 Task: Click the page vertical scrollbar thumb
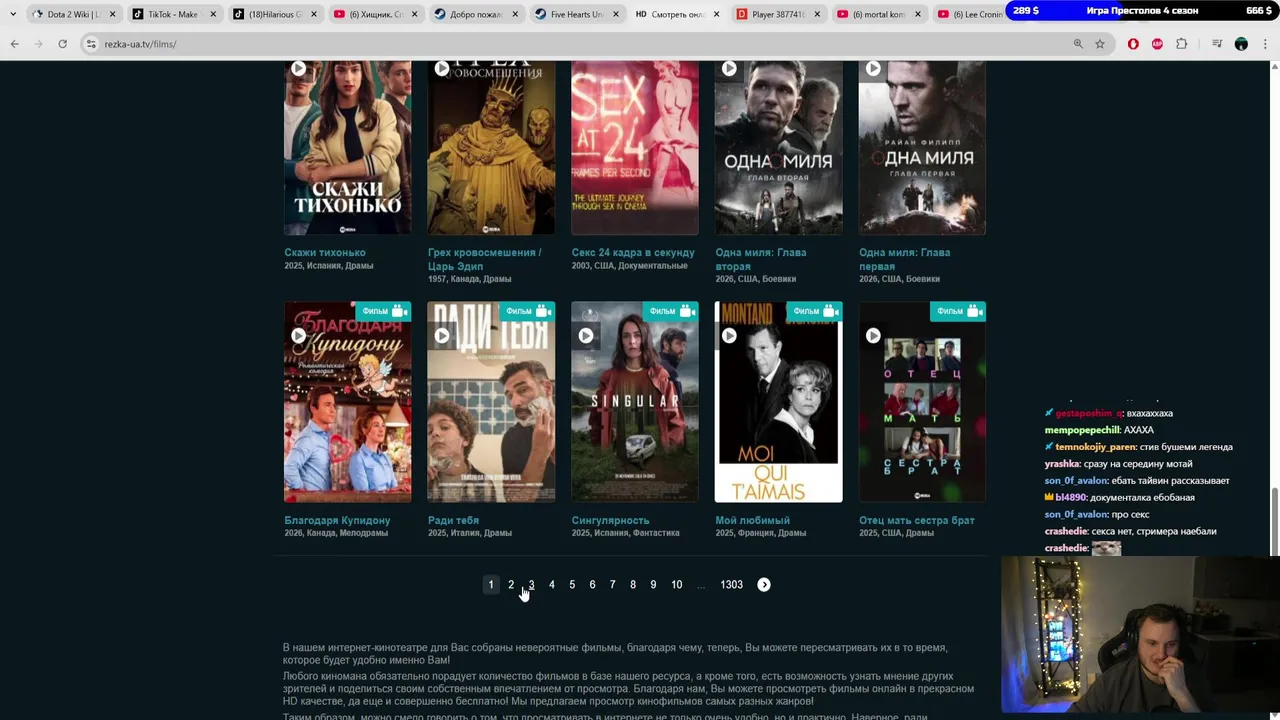[1274, 523]
